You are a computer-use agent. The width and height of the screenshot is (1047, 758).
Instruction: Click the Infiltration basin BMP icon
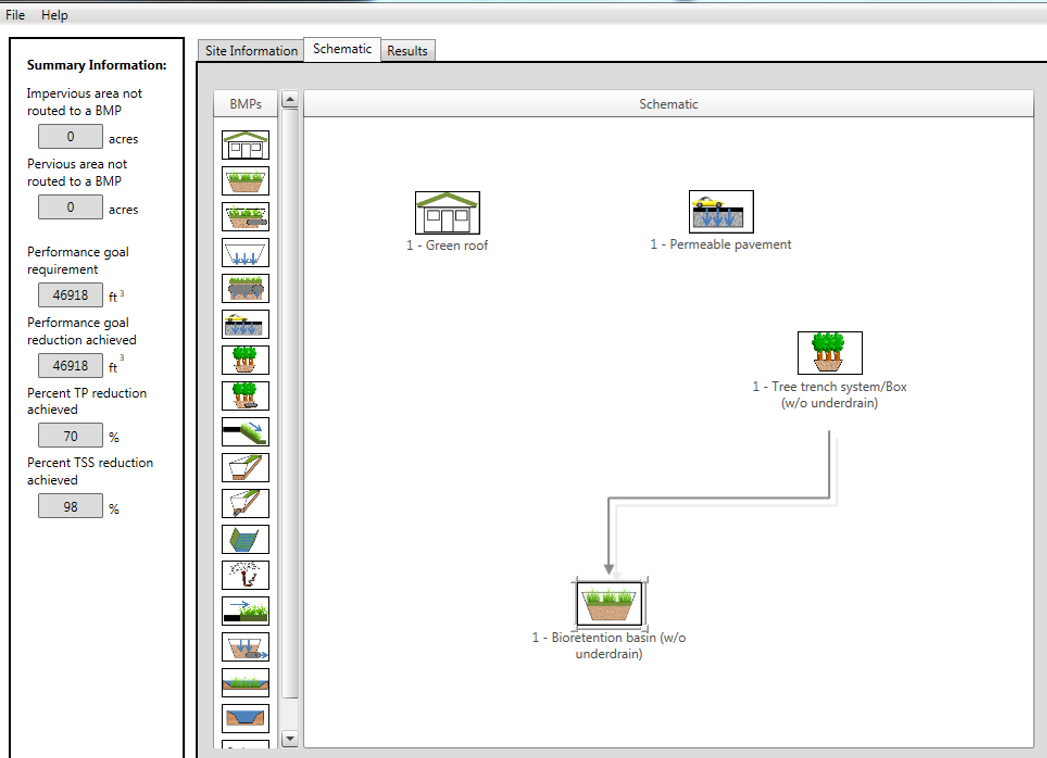click(245, 252)
